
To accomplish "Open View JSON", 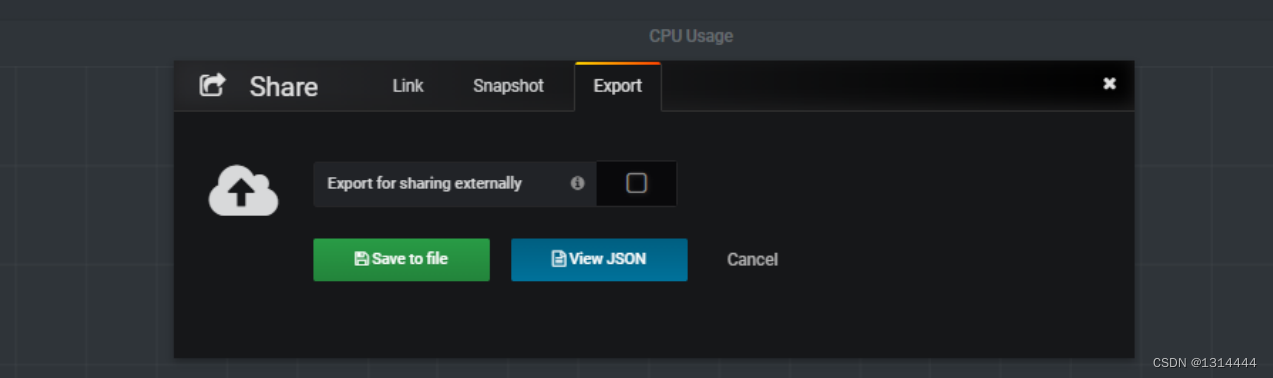I will coord(599,259).
